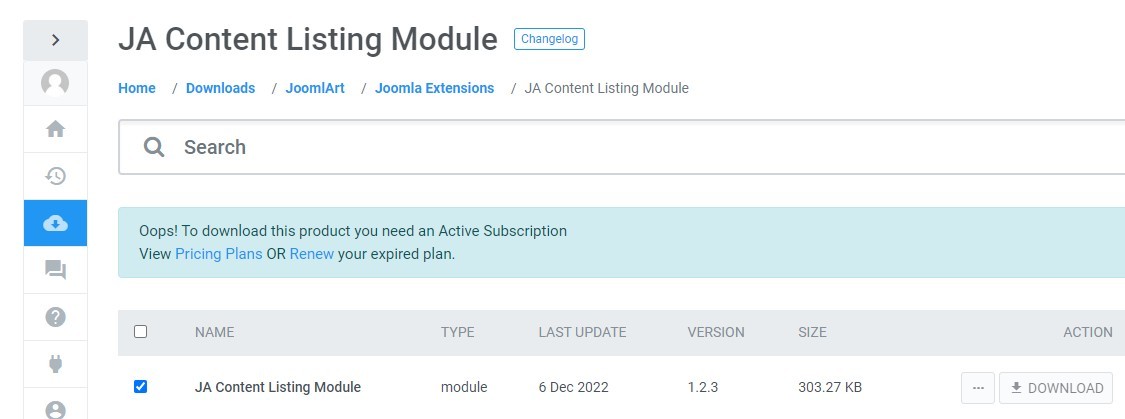Open the user avatar profile icon
The image size is (1125, 419).
coord(55,83)
